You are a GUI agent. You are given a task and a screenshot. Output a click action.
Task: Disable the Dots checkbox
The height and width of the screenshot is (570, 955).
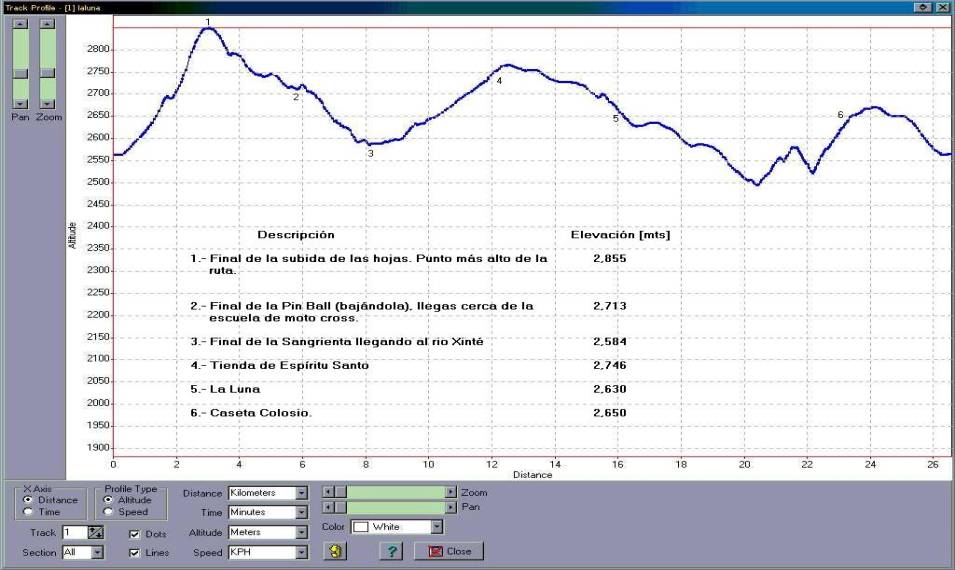point(135,534)
